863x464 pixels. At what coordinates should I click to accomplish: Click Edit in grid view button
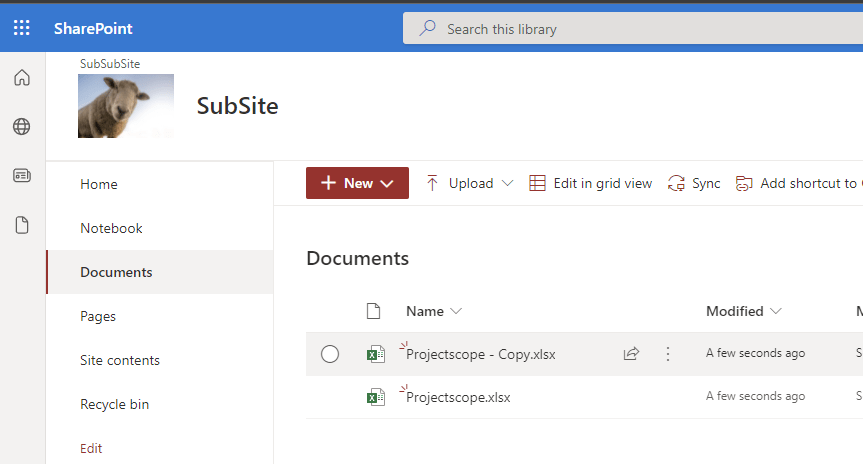(590, 183)
